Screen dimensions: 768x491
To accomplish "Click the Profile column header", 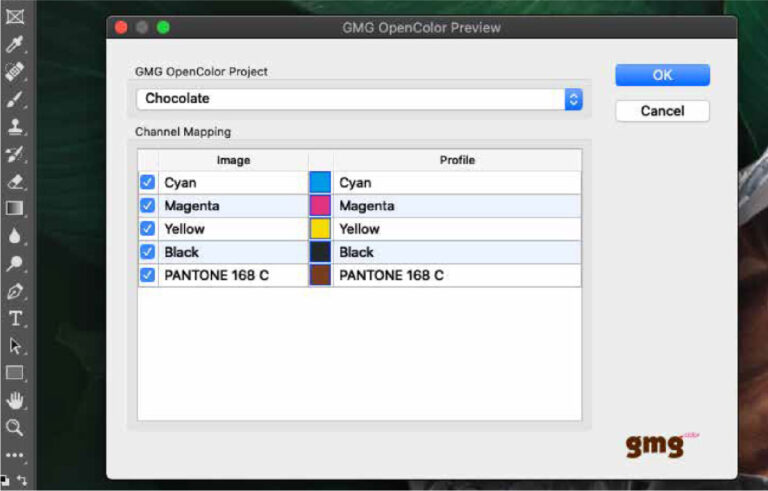I will click(457, 160).
